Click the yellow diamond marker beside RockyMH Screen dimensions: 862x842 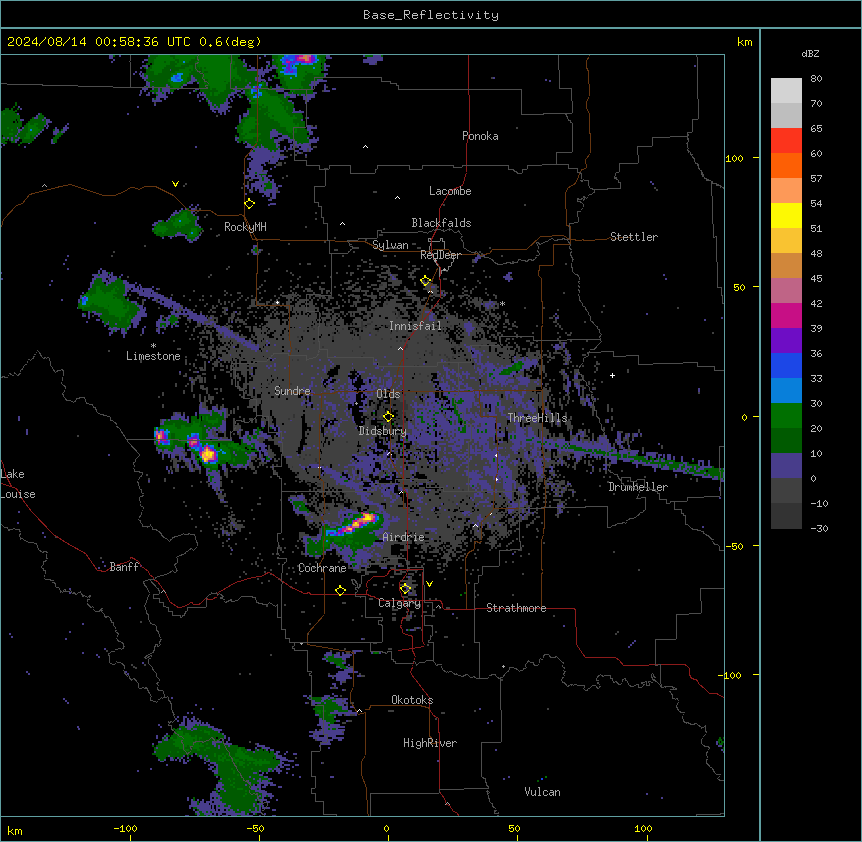tap(250, 204)
